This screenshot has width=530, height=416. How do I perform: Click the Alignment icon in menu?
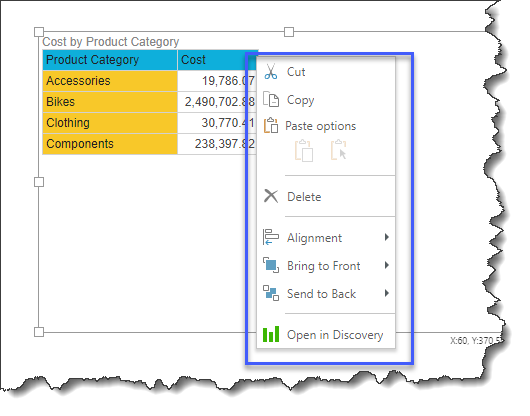pos(271,237)
